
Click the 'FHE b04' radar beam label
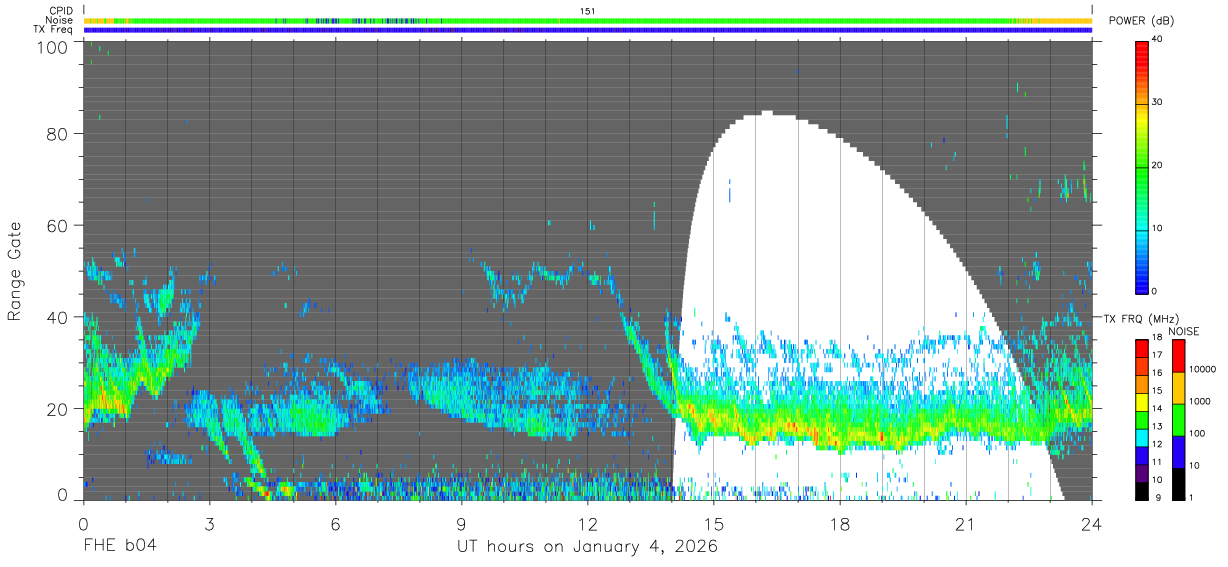point(119,547)
